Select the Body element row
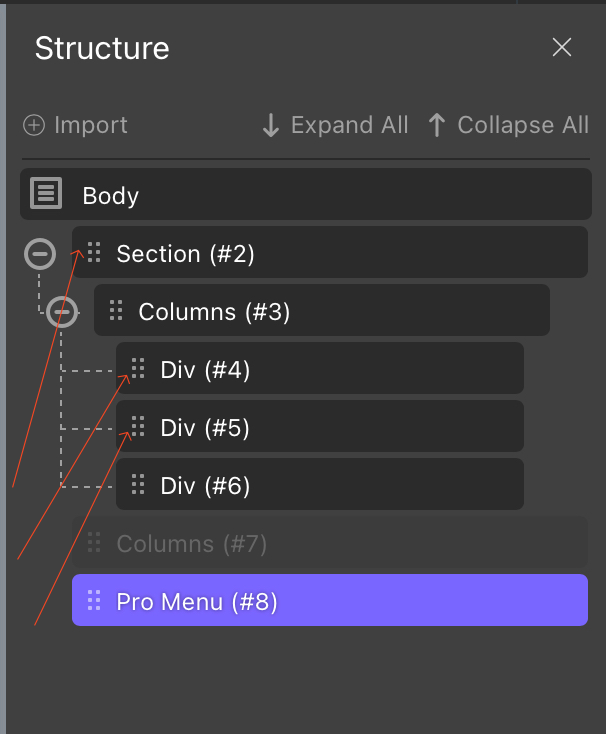Image resolution: width=606 pixels, height=734 pixels. (x=306, y=194)
